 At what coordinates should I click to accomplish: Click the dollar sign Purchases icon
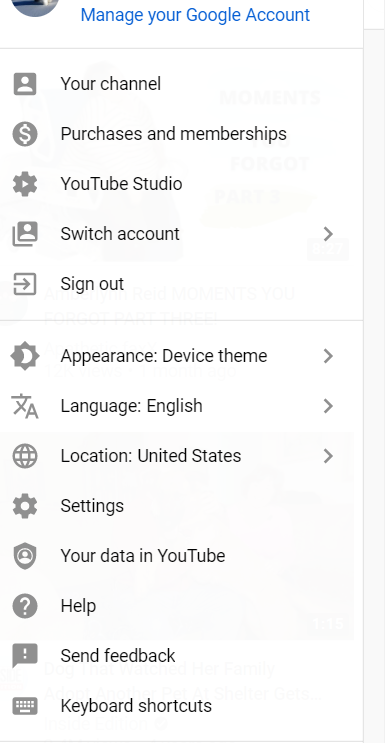(25, 134)
